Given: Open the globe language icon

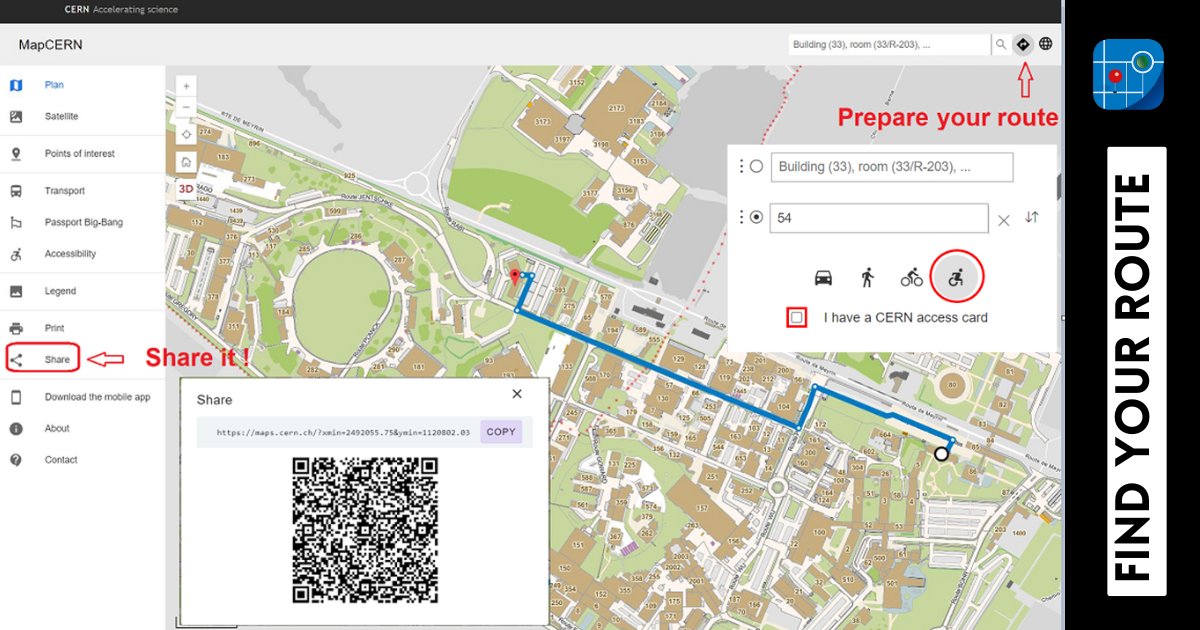Looking at the screenshot, I should [x=1046, y=44].
